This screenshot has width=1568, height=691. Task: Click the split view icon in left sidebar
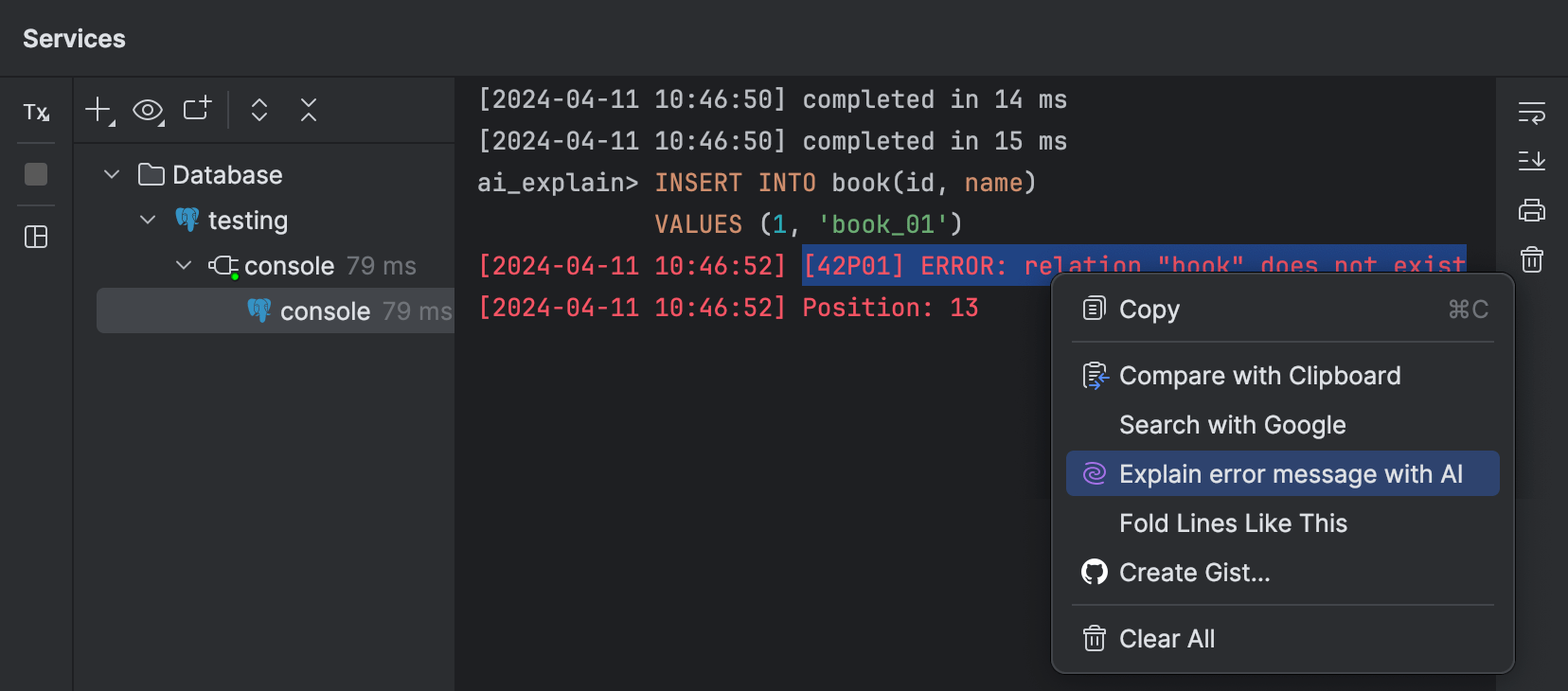coord(35,238)
